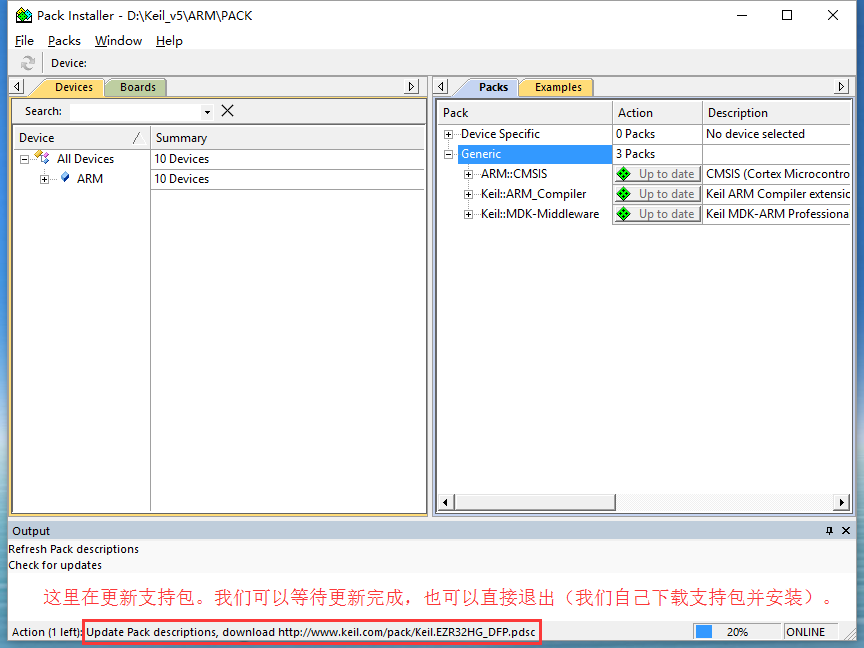Switch to the Boards tab

(138, 87)
